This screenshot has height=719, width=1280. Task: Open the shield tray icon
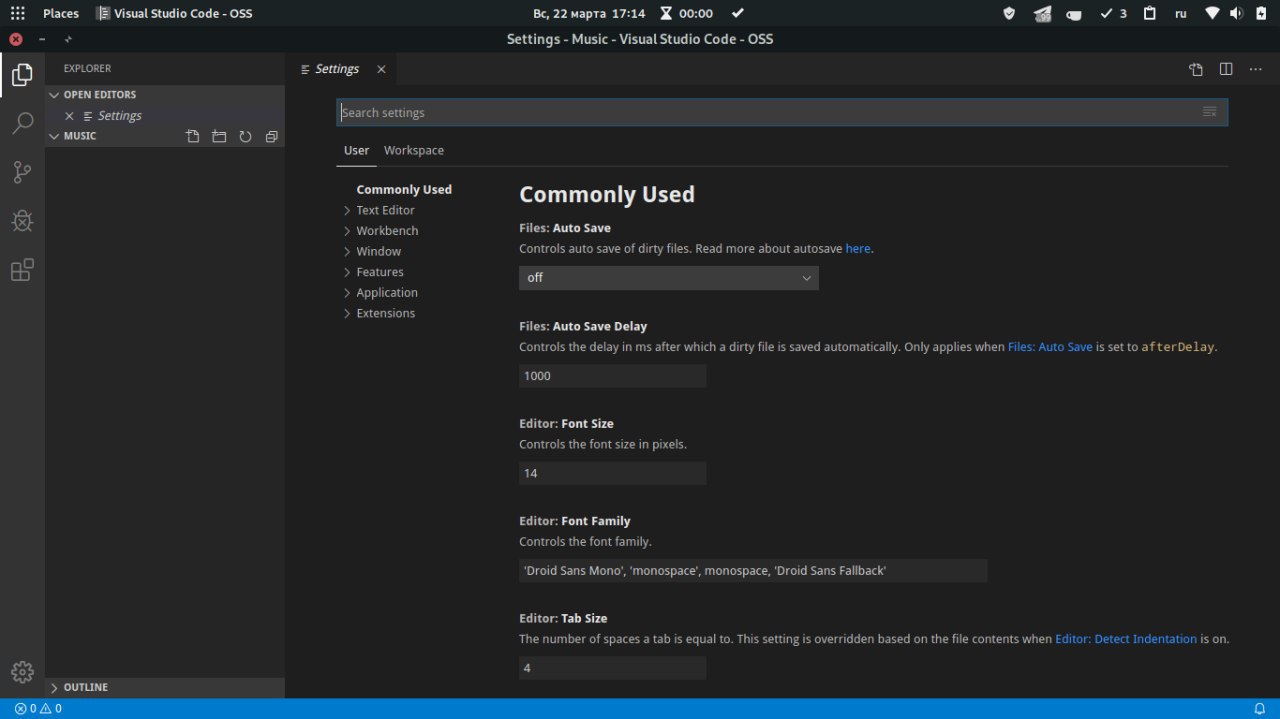1009,13
